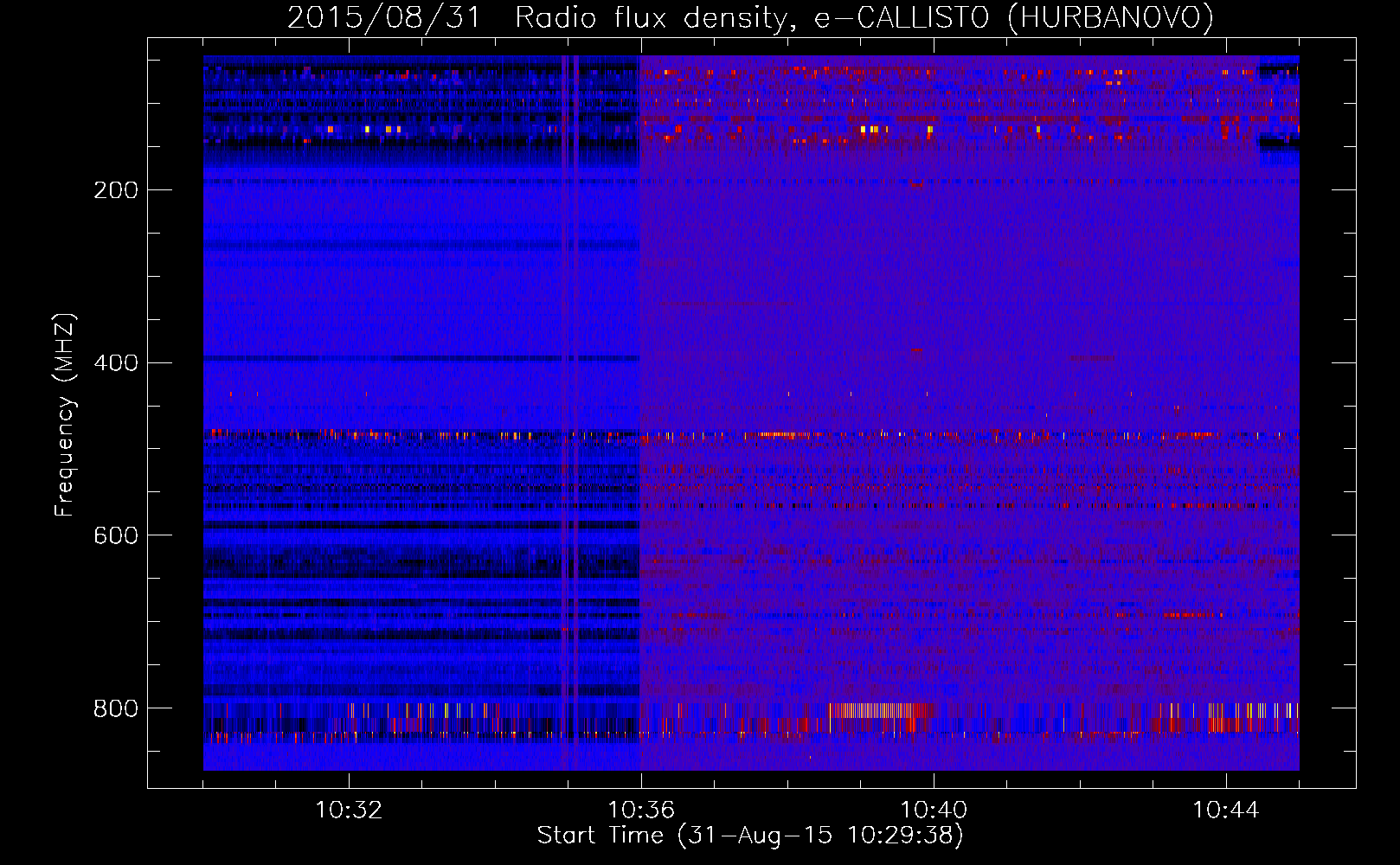Click the 10:44 time tick label
This screenshot has width=1400, height=865.
pyautogui.click(x=1226, y=811)
